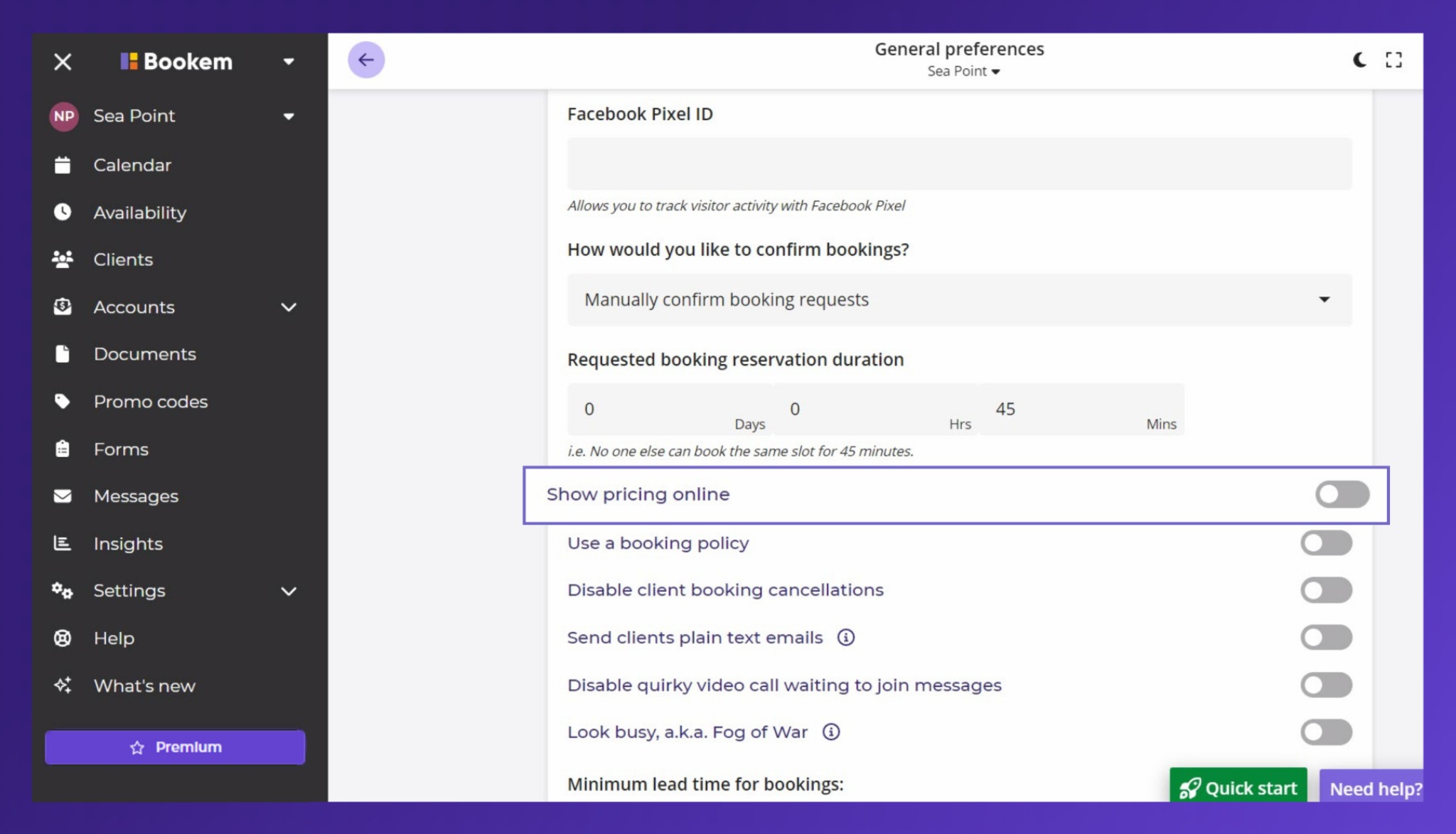The height and width of the screenshot is (834, 1456).
Task: Open the confirm bookings dropdown
Action: (959, 300)
